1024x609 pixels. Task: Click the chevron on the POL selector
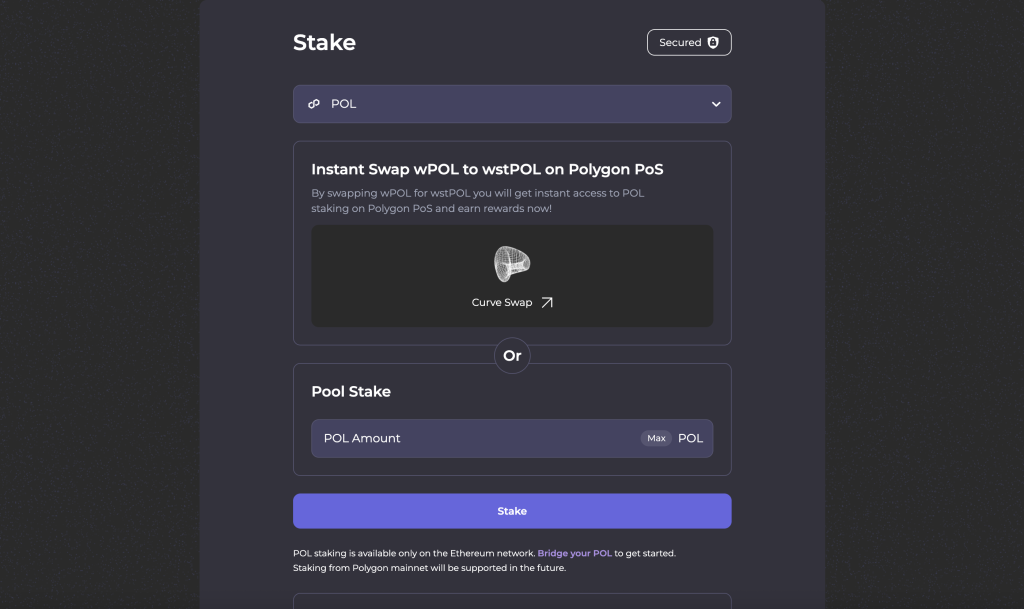tap(715, 103)
